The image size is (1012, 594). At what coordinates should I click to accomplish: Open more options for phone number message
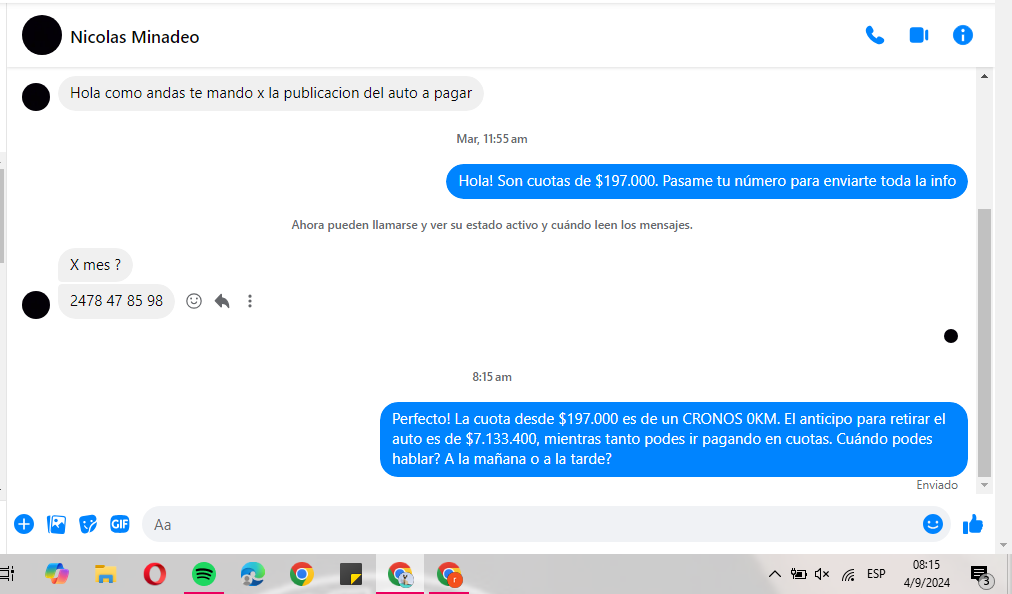[250, 301]
